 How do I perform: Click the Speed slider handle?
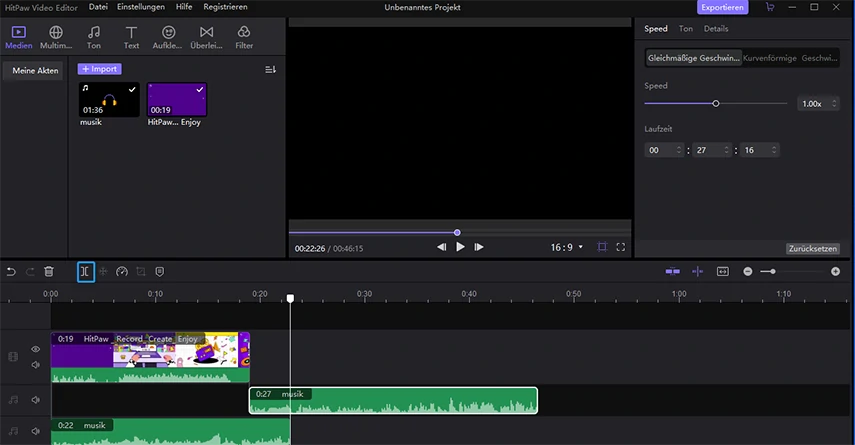(716, 104)
